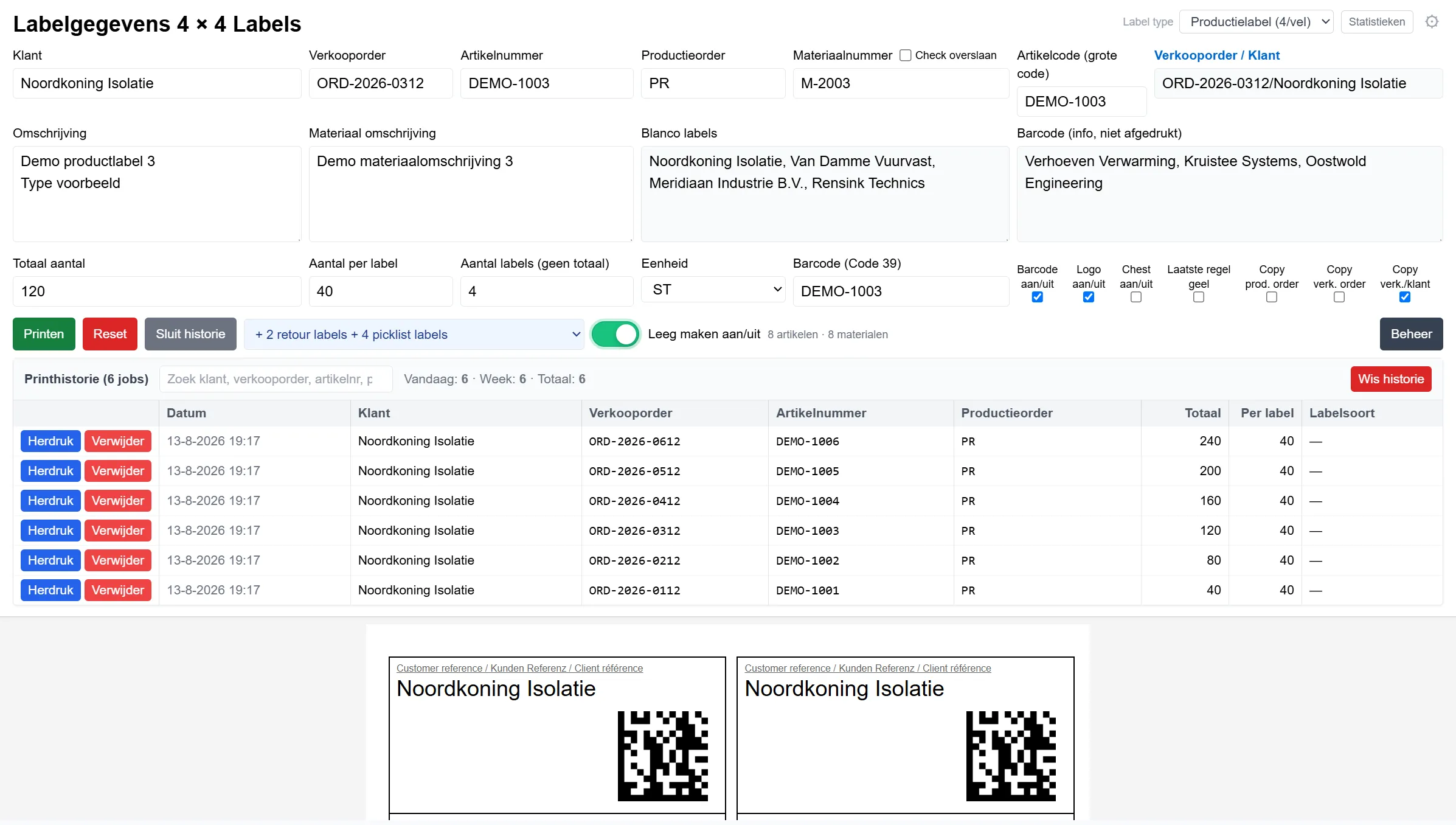Focus the Materiaalnummer input field
Screen dimensions: 1456x825
tap(901, 83)
